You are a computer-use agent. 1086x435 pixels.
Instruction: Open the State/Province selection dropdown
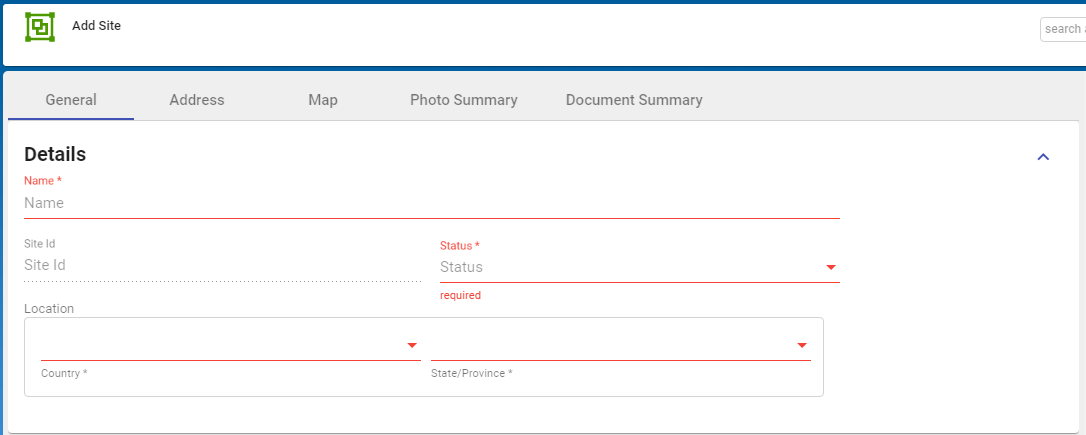pyautogui.click(x=610, y=346)
